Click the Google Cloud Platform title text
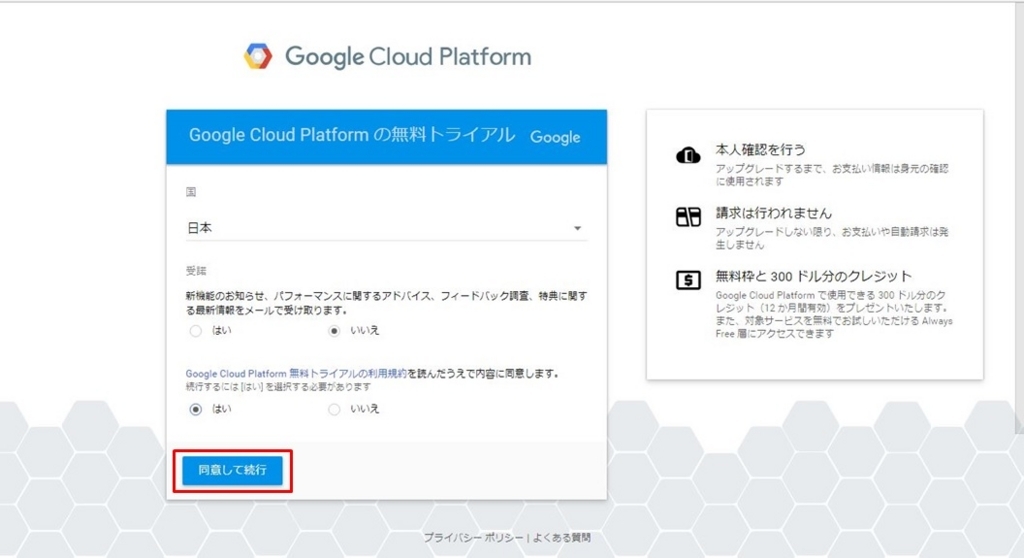This screenshot has width=1024, height=558. (408, 57)
